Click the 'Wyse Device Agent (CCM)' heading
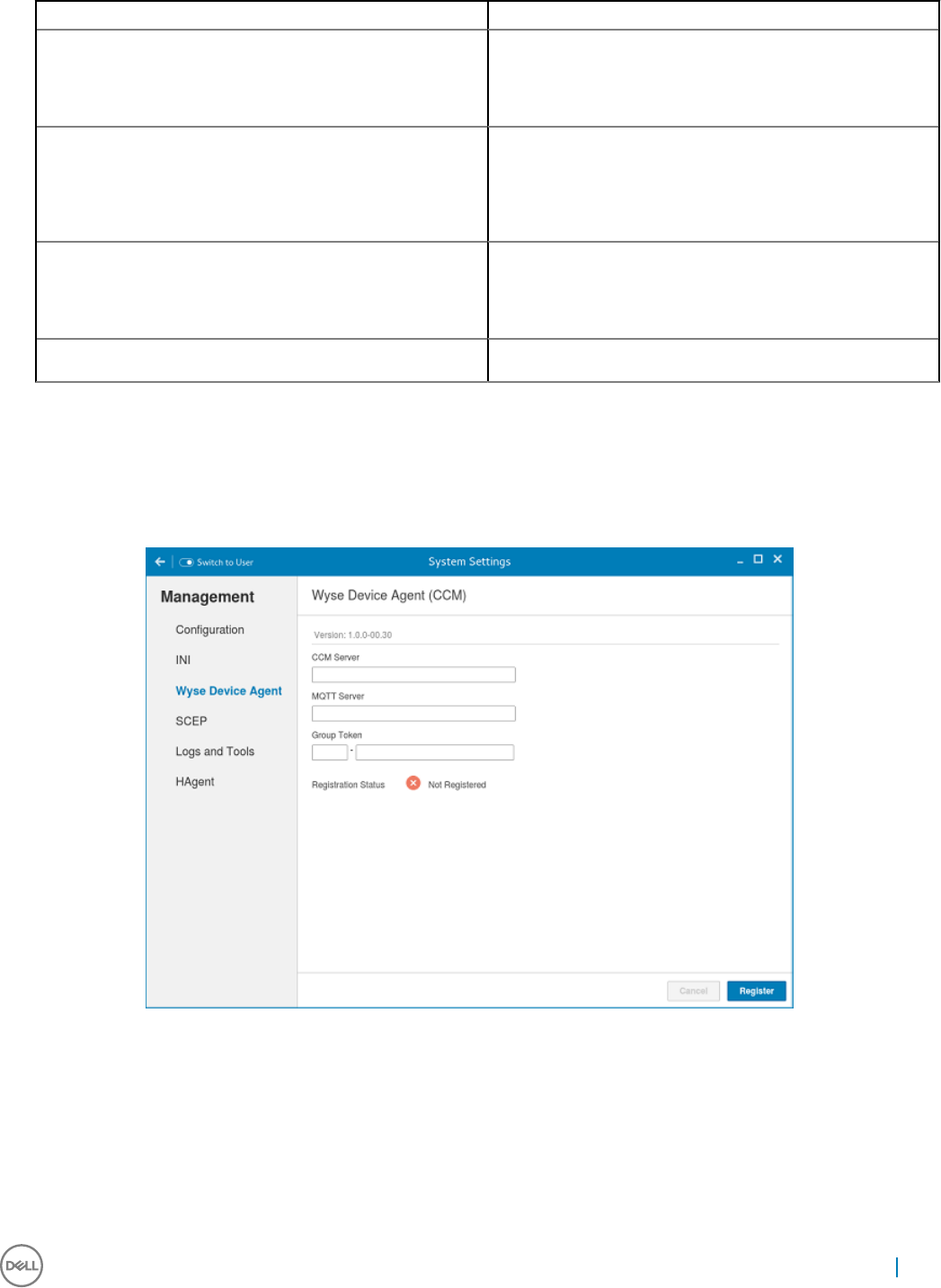The image size is (941, 1288). click(389, 595)
